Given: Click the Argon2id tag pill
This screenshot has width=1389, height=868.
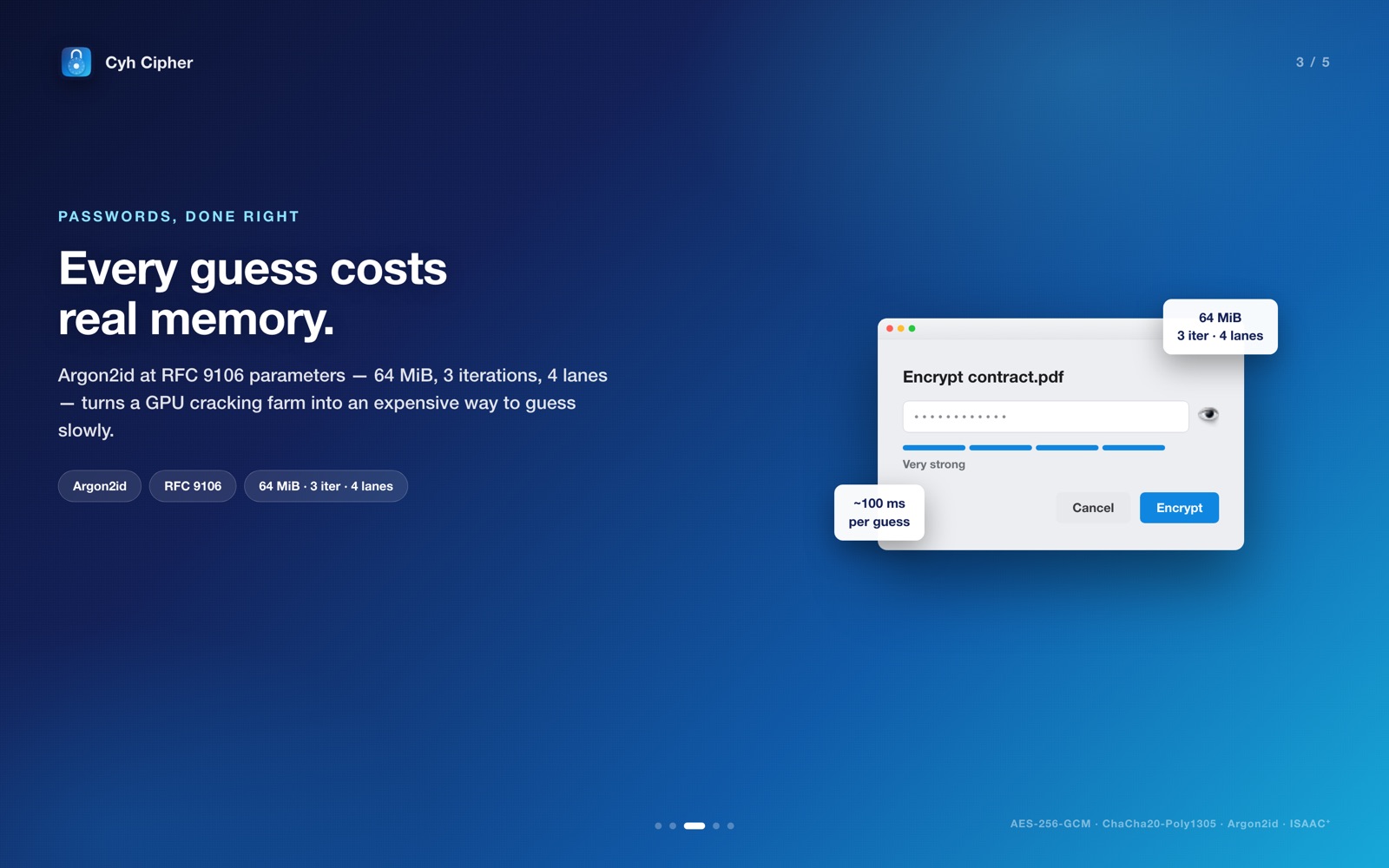Looking at the screenshot, I should [100, 486].
